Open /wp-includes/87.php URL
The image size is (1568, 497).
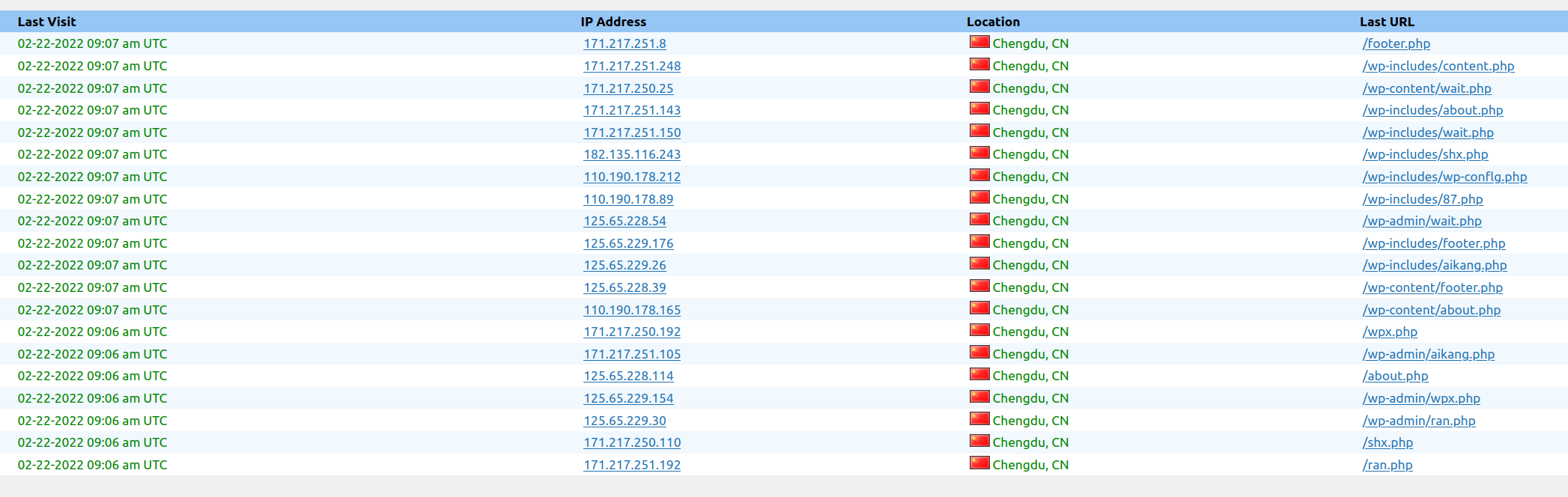1423,199
